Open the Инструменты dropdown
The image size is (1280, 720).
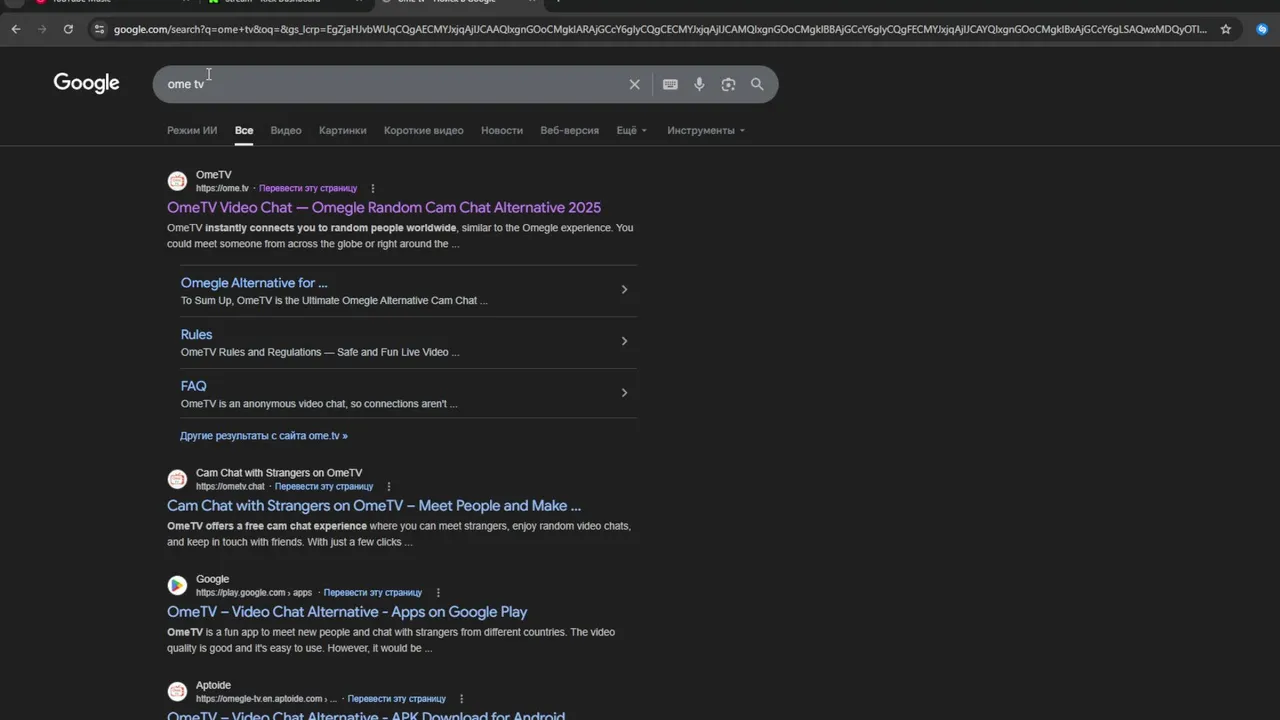[706, 130]
